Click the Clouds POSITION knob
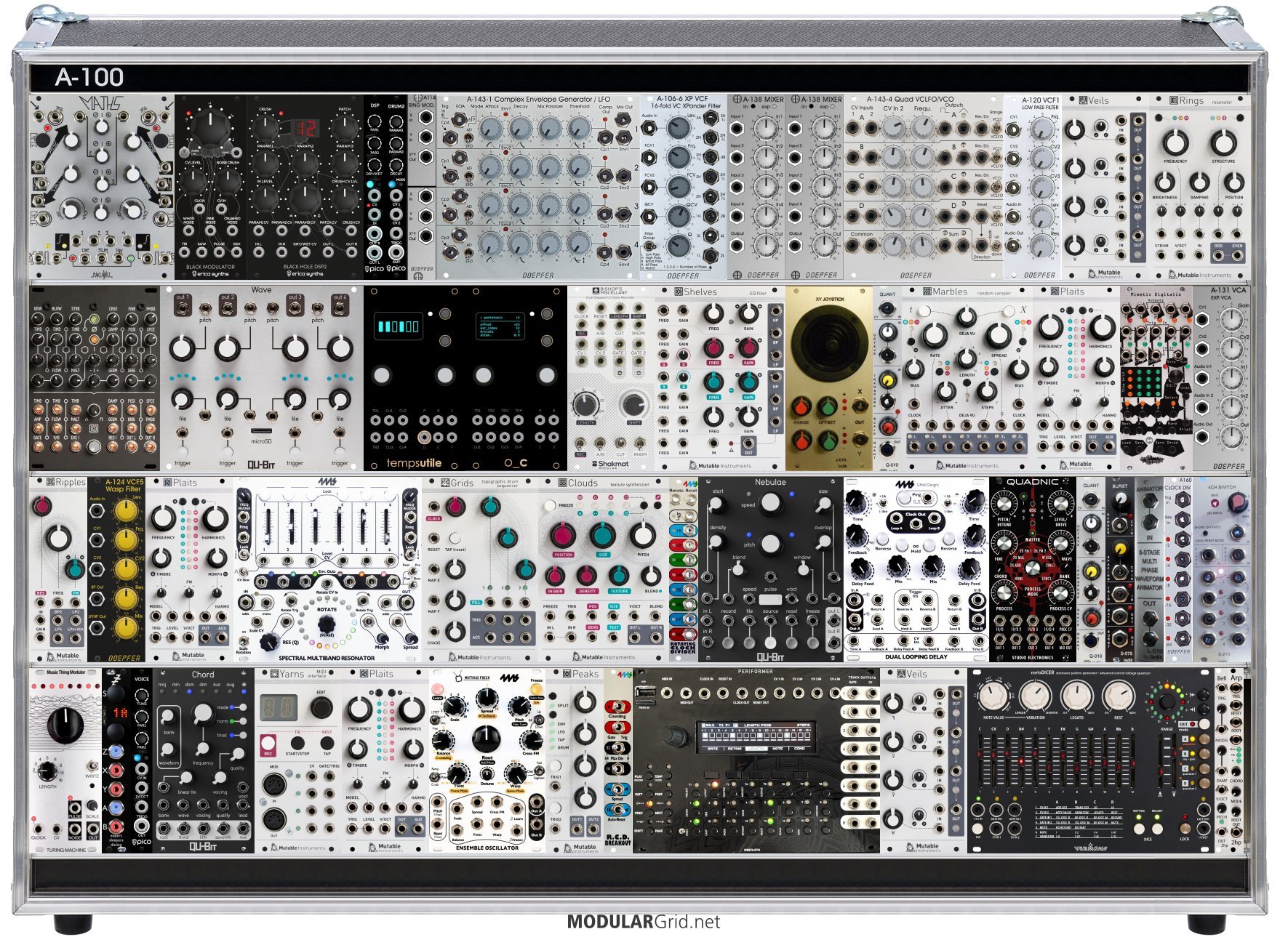This screenshot has height=937, width=1288. pyautogui.click(x=562, y=535)
